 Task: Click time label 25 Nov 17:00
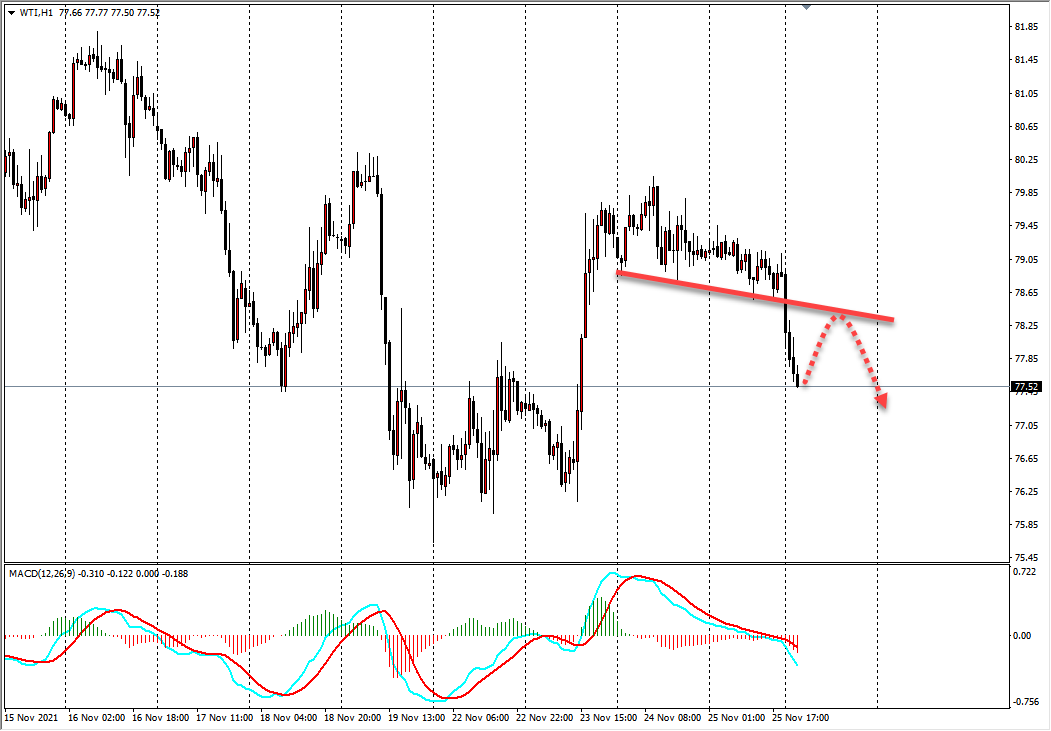(800, 718)
